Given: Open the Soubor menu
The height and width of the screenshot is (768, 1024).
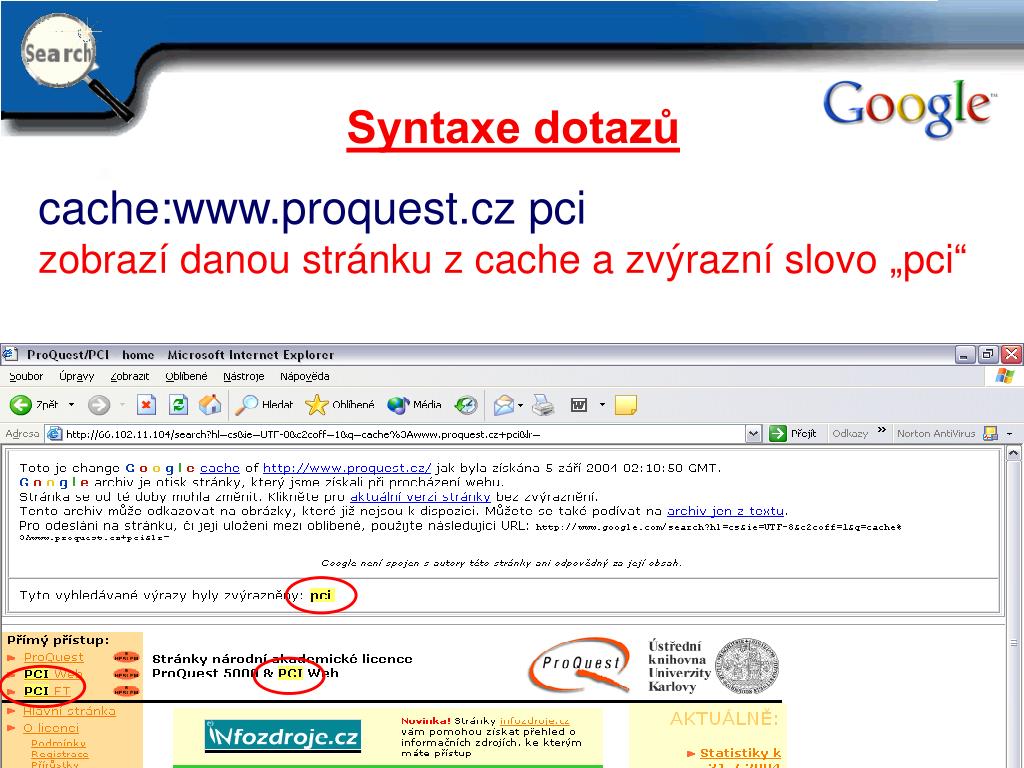Looking at the screenshot, I should coord(26,376).
